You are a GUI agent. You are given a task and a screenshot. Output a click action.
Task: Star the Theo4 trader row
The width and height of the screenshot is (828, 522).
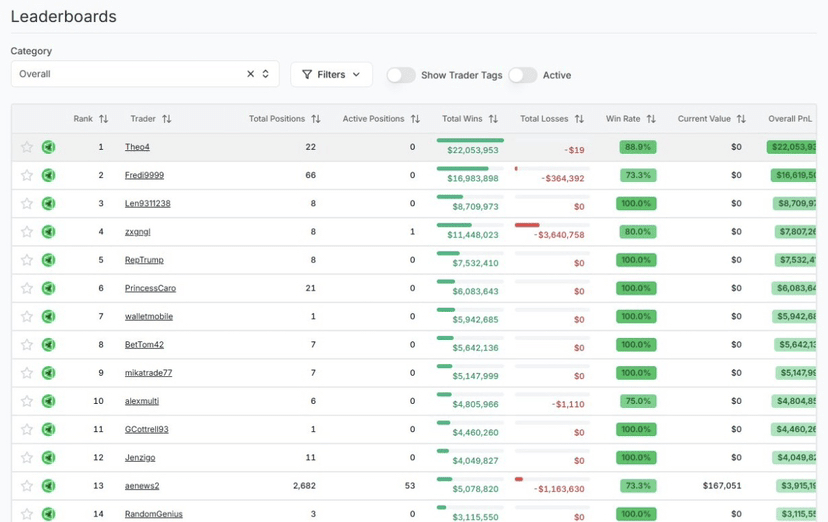click(27, 147)
